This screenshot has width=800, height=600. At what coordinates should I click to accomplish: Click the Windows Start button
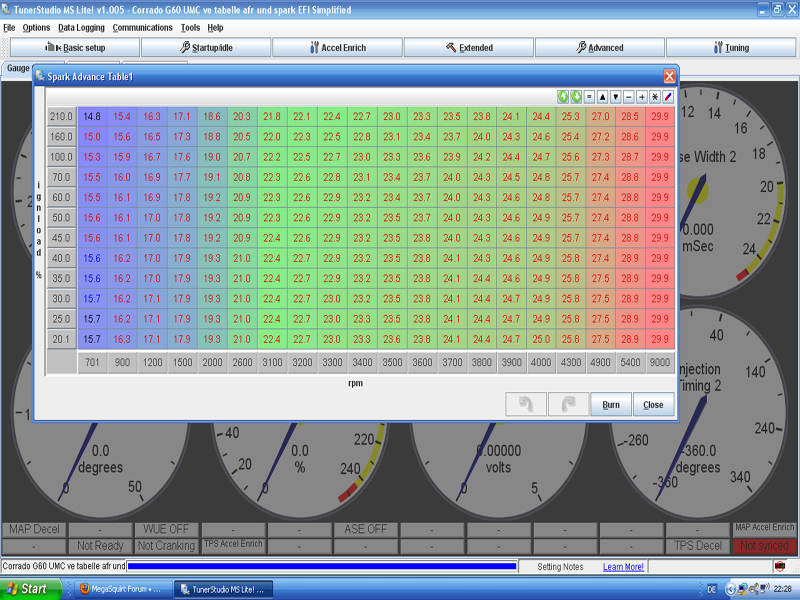click(32, 589)
